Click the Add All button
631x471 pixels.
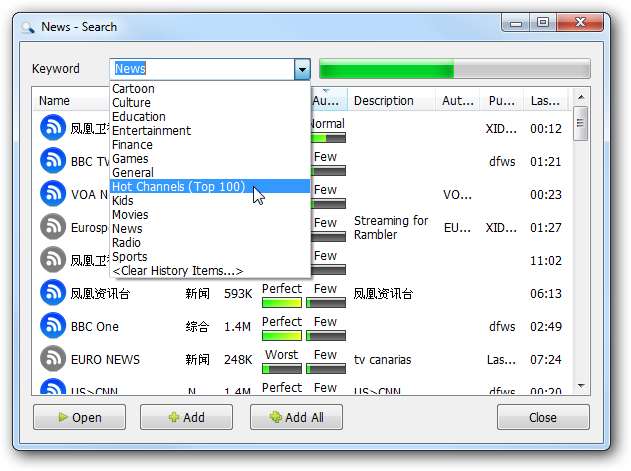[296, 417]
